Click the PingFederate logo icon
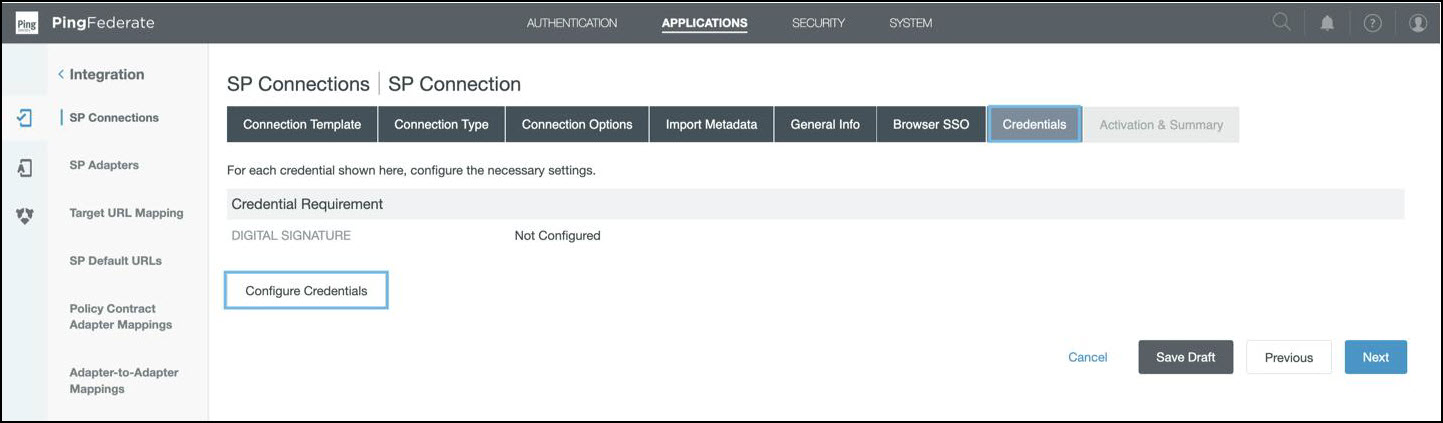Screen dimensions: 1443x423 (x=27, y=23)
